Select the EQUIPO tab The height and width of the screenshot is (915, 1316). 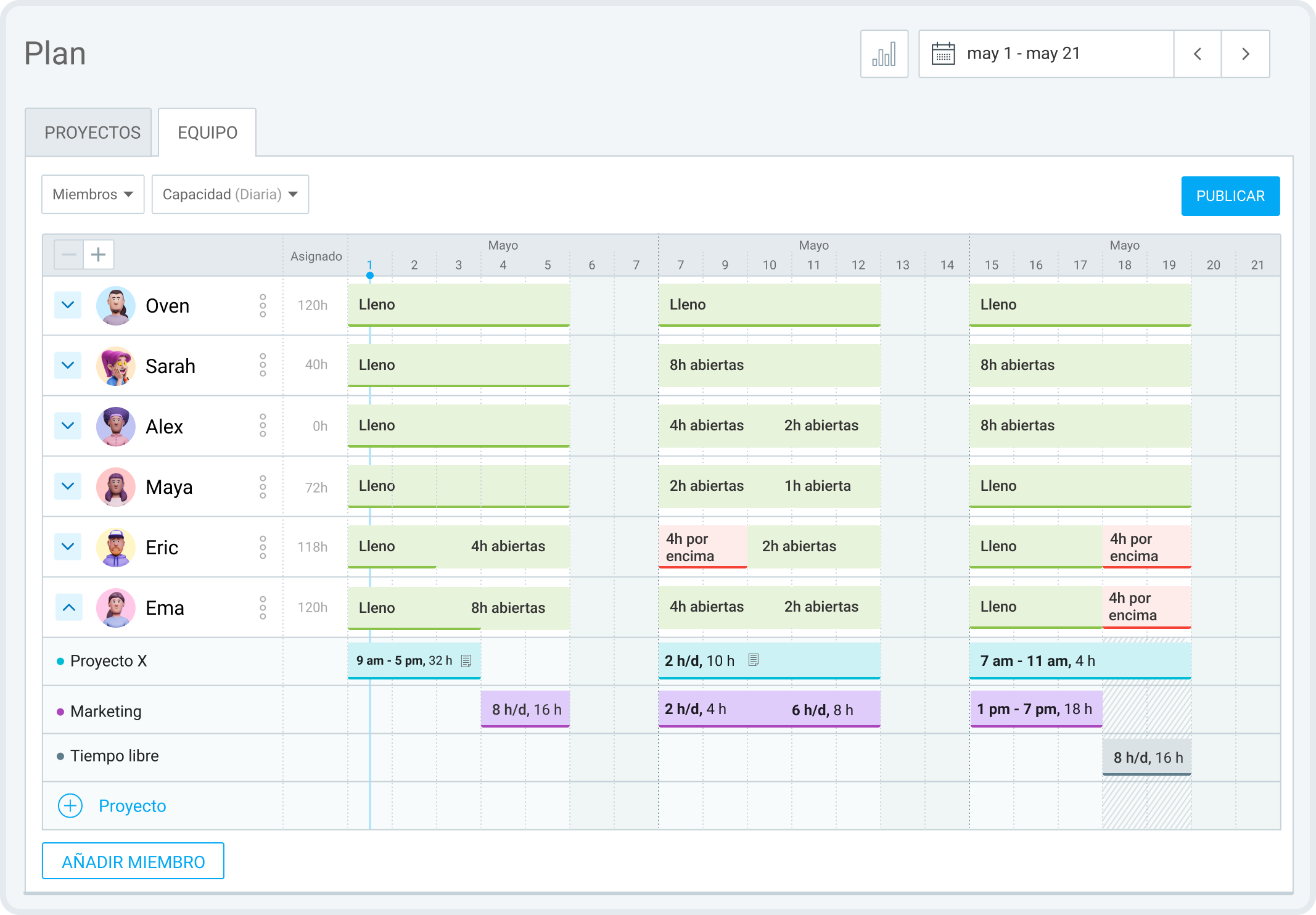coord(207,131)
